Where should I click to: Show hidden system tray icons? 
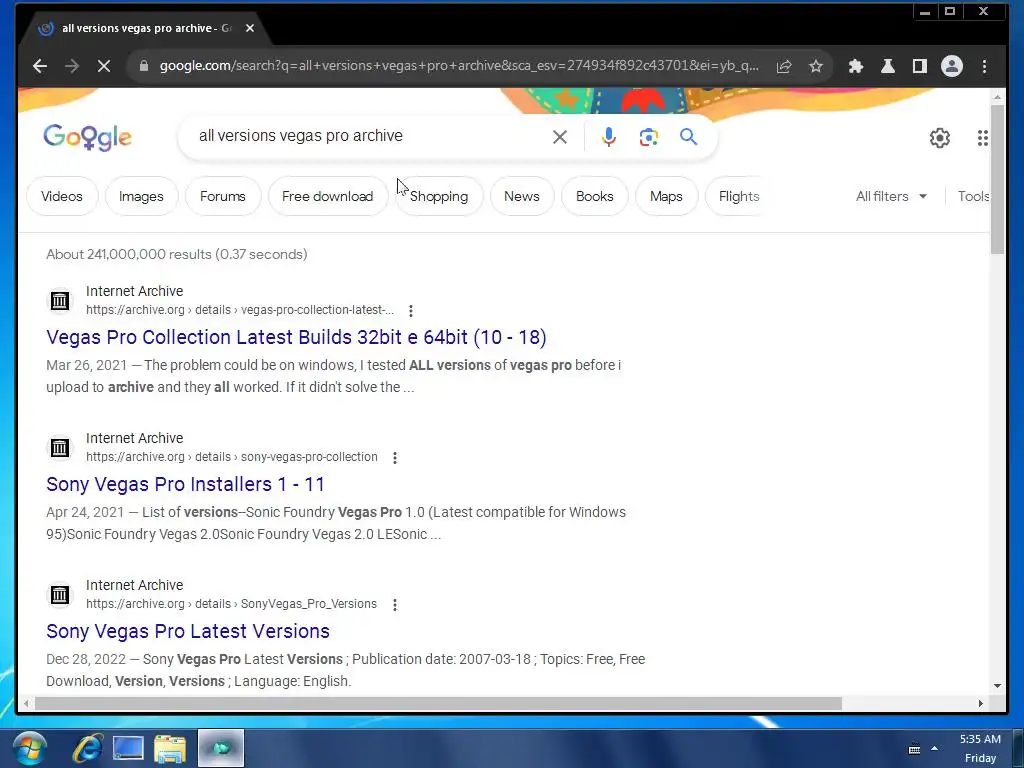tap(935, 748)
